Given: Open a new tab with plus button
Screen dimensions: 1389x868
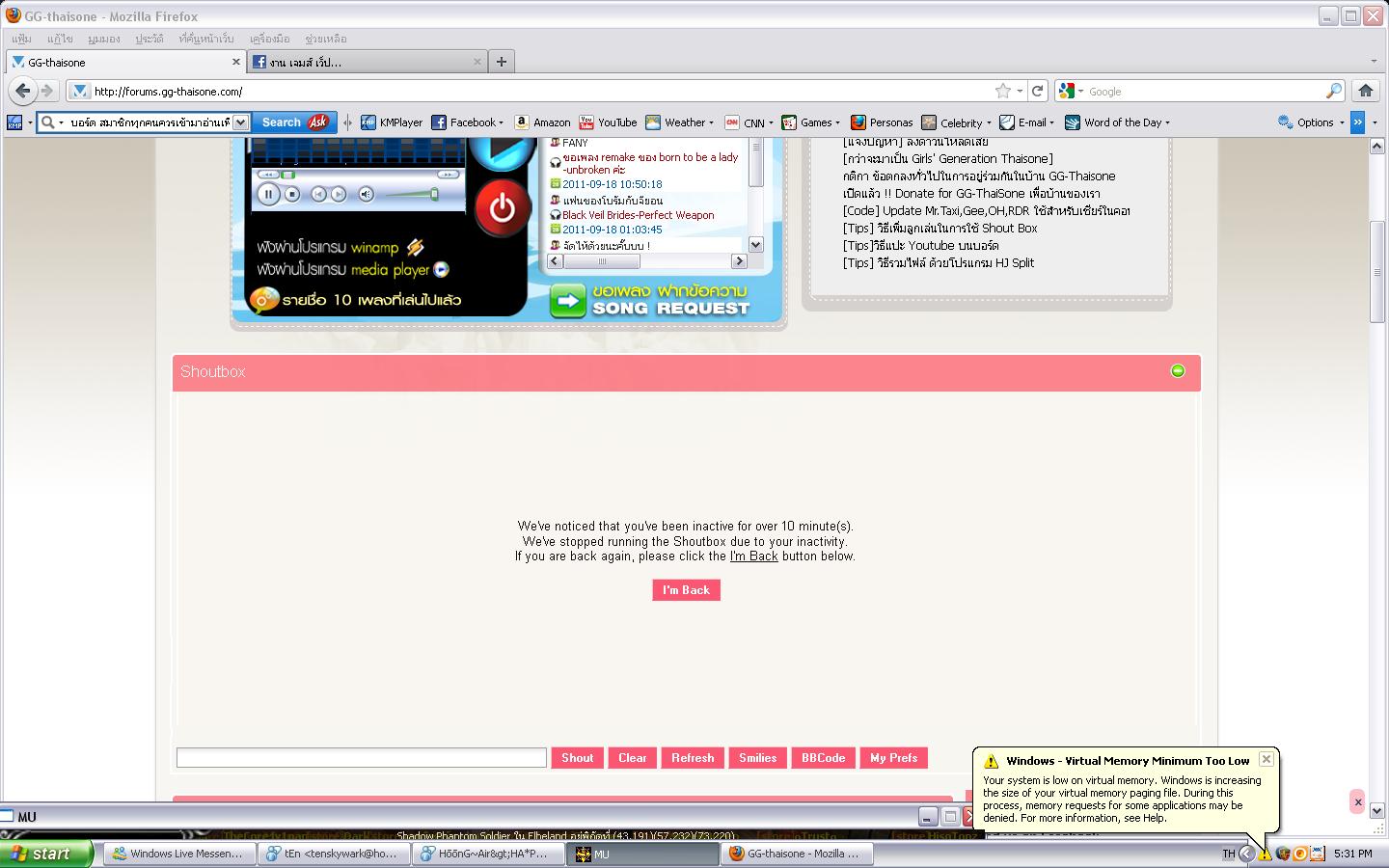Looking at the screenshot, I should click(502, 62).
